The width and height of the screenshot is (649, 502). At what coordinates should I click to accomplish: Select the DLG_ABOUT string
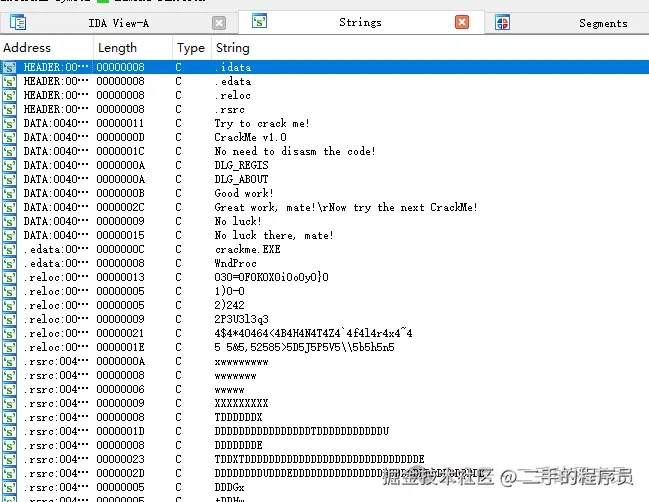coord(241,179)
